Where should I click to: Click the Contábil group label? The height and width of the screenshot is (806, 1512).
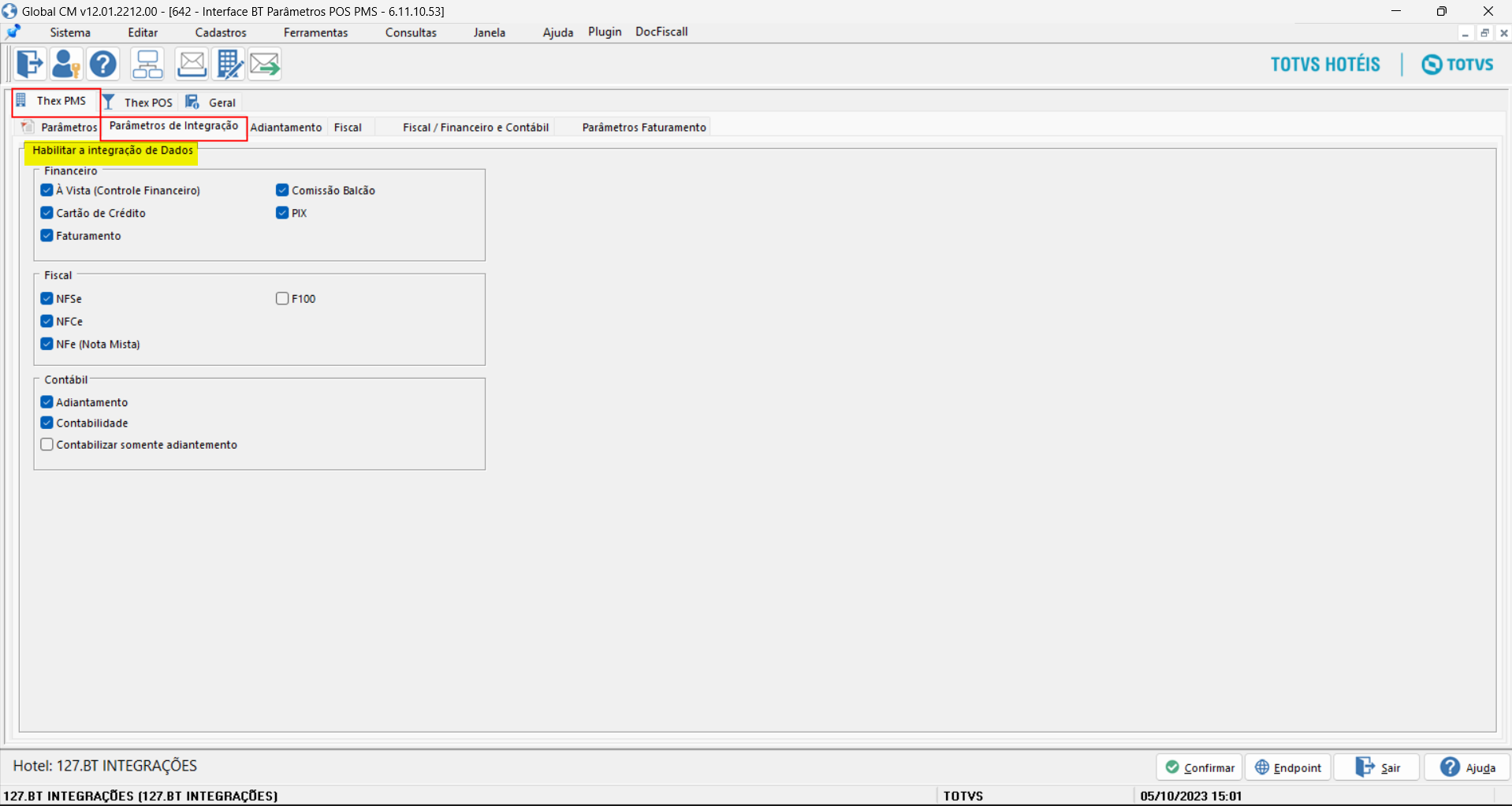pos(66,379)
